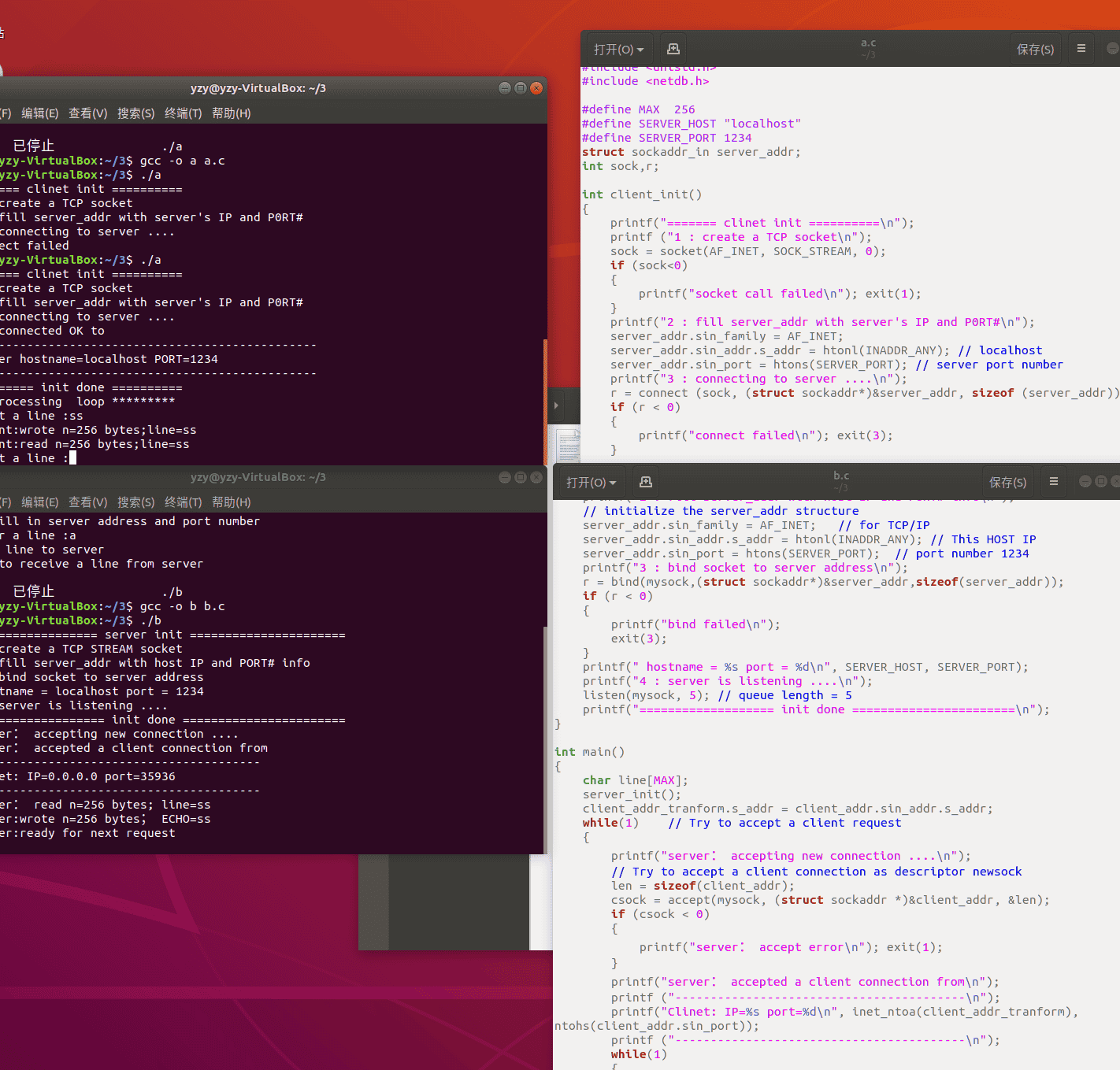Click at the blinking cursor in the top terminal
The image size is (1120, 1070).
[72, 457]
